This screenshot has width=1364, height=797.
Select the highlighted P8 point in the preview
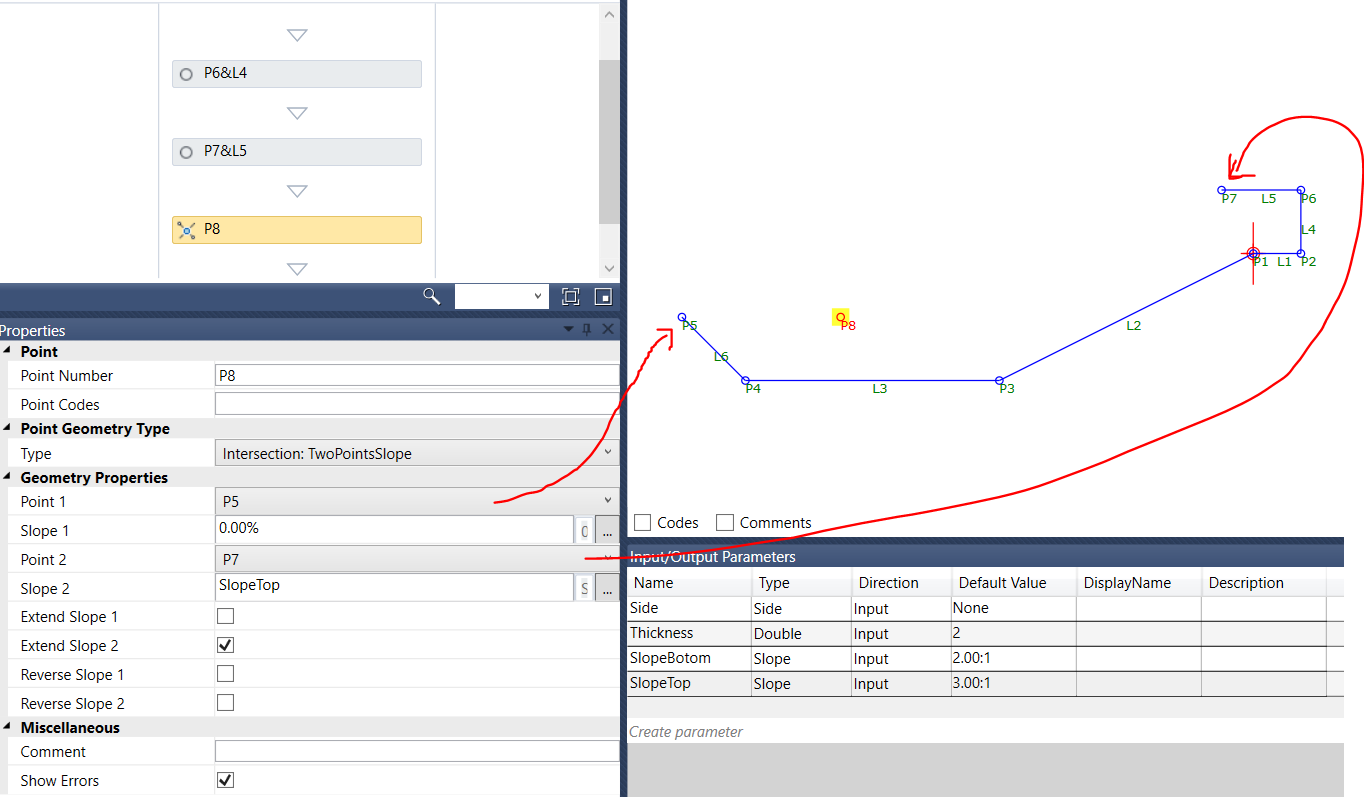tap(839, 317)
